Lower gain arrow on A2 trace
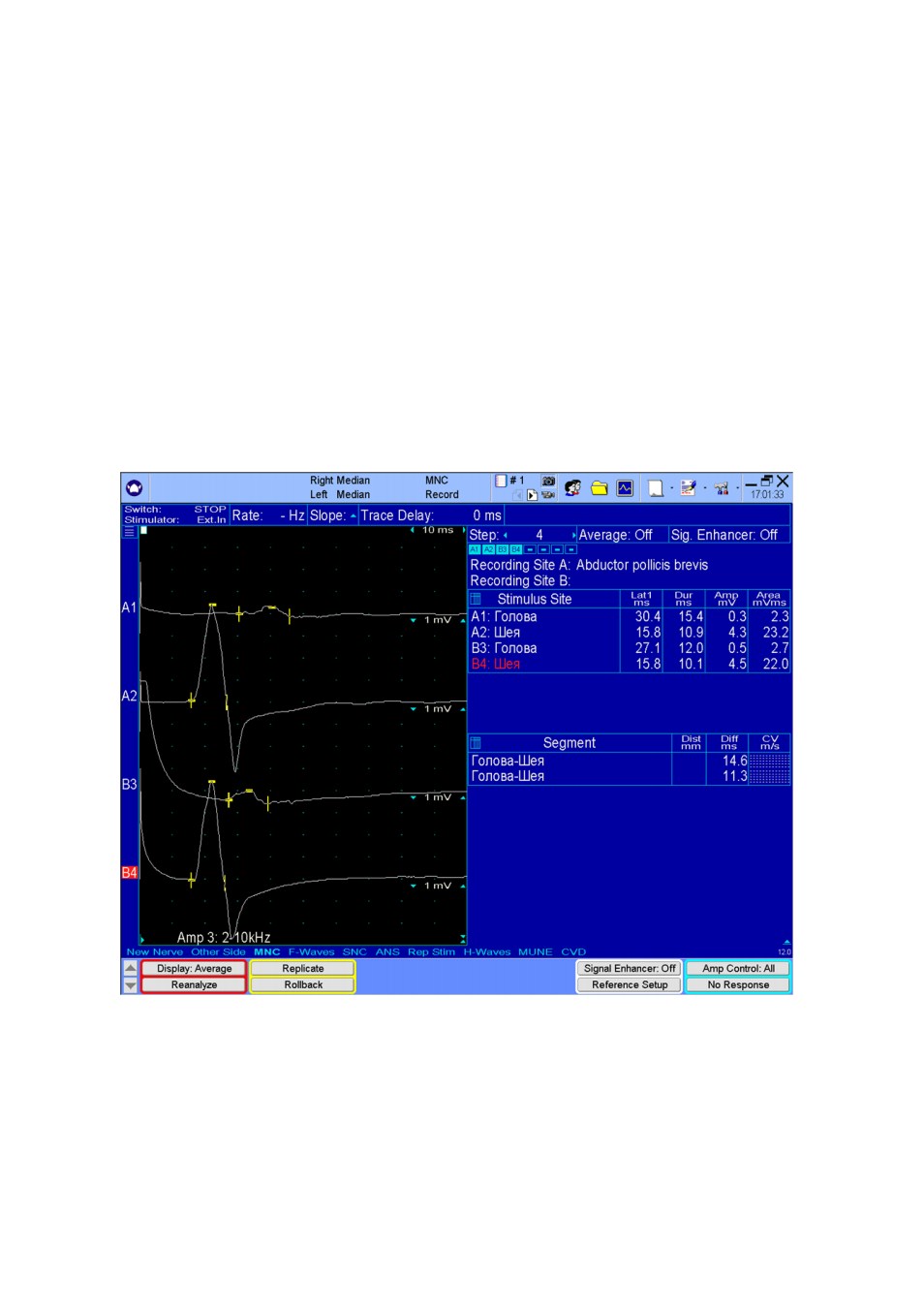Screen dimensions: 924x1308 pos(414,709)
